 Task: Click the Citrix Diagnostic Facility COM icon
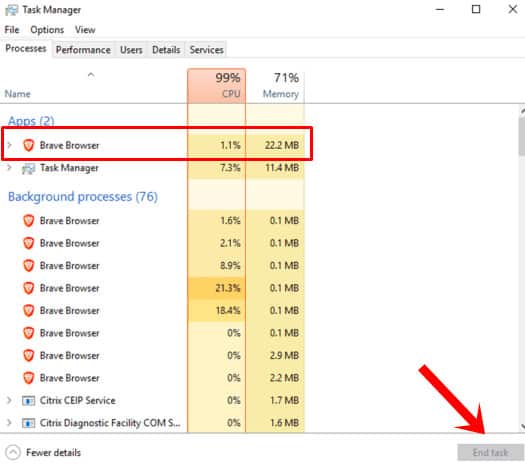[x=28, y=423]
